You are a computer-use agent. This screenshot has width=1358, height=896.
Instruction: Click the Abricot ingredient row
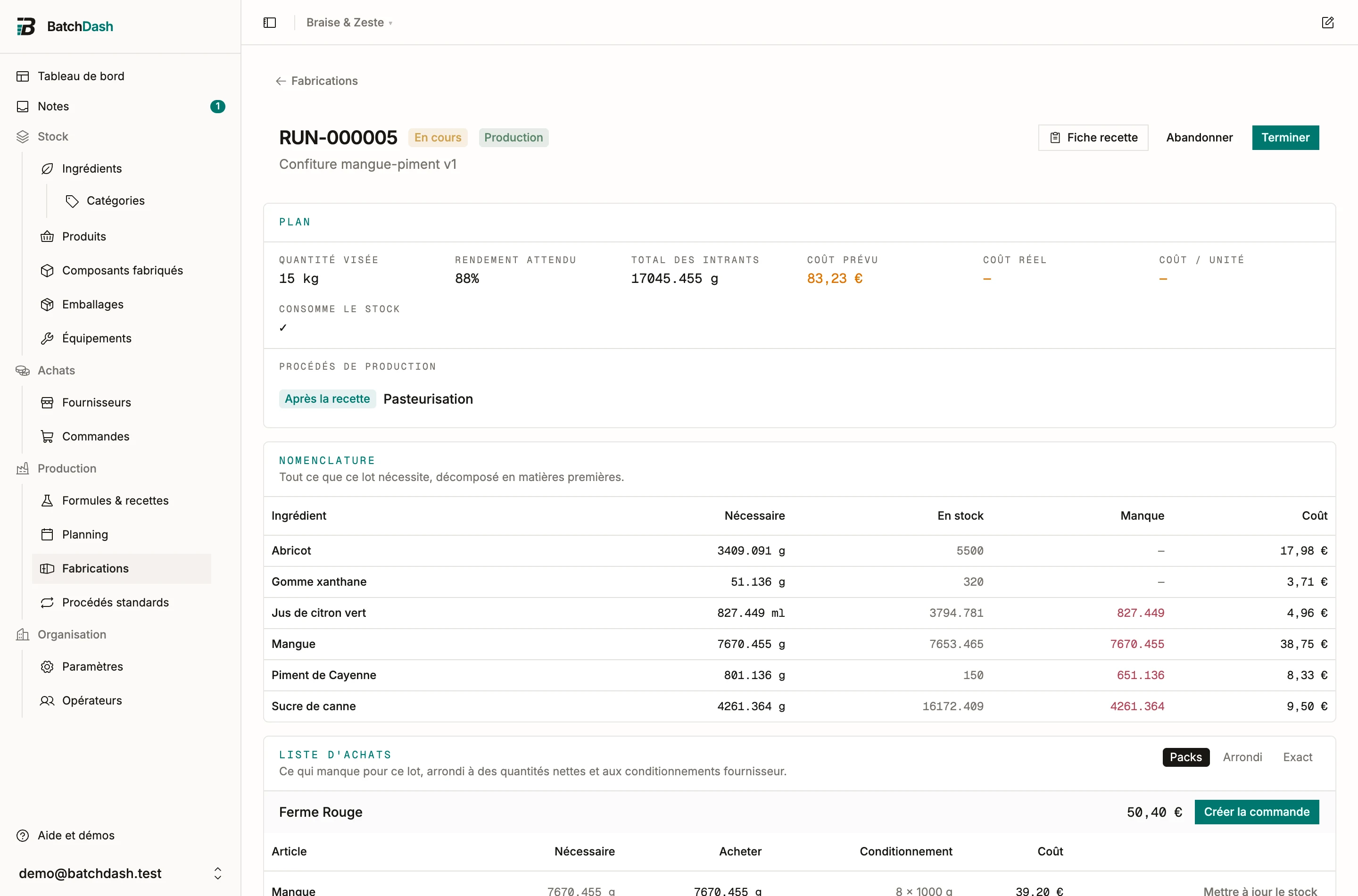click(799, 551)
